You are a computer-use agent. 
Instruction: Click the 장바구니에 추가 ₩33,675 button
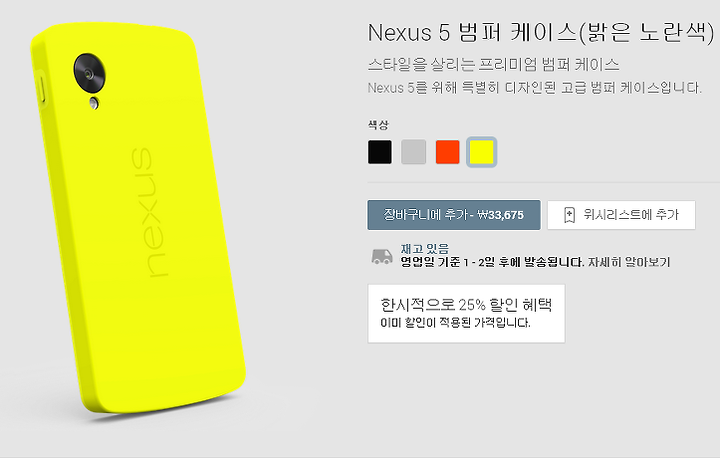click(x=454, y=215)
